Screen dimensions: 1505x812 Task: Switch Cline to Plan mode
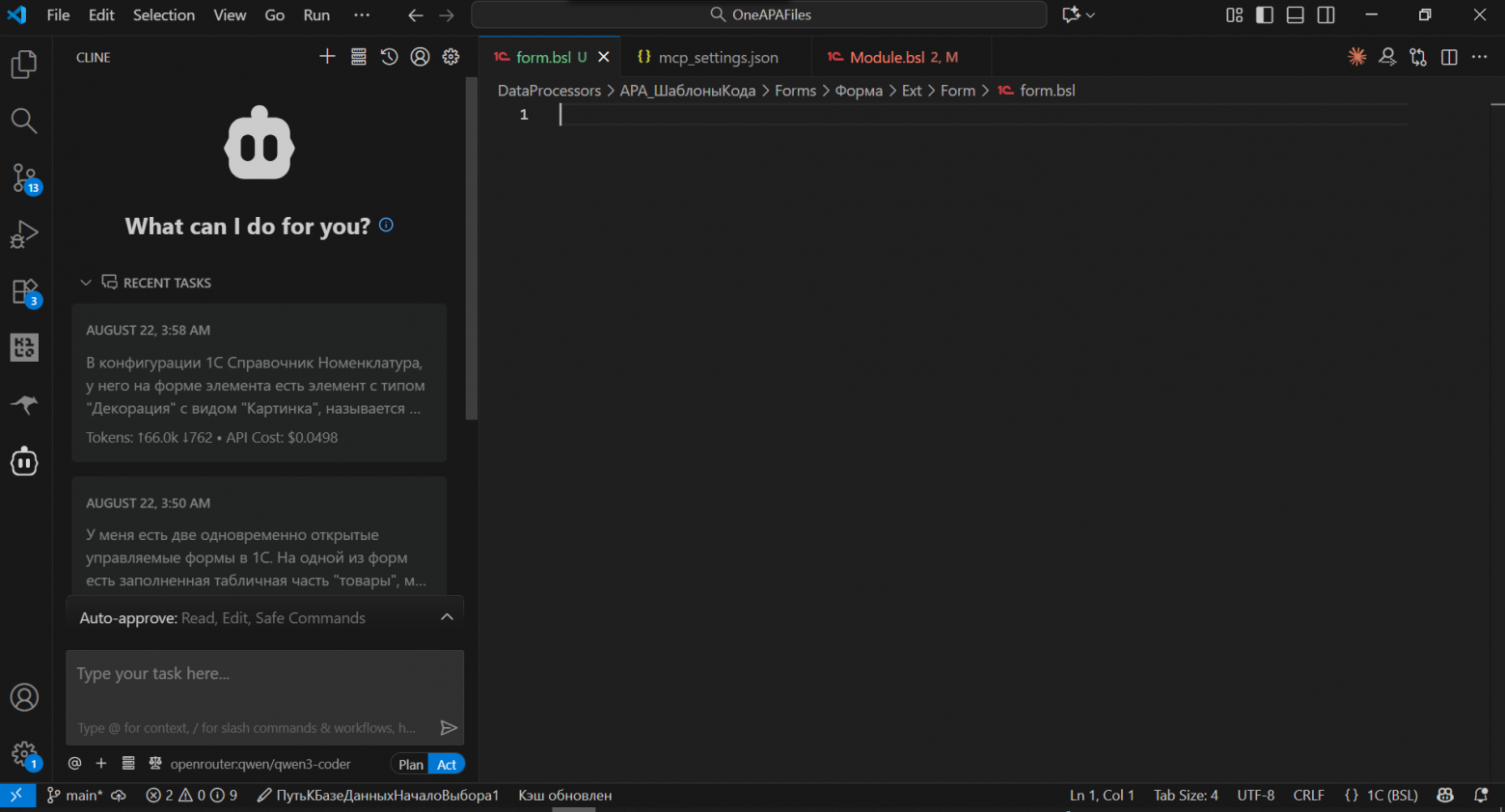coord(410,763)
